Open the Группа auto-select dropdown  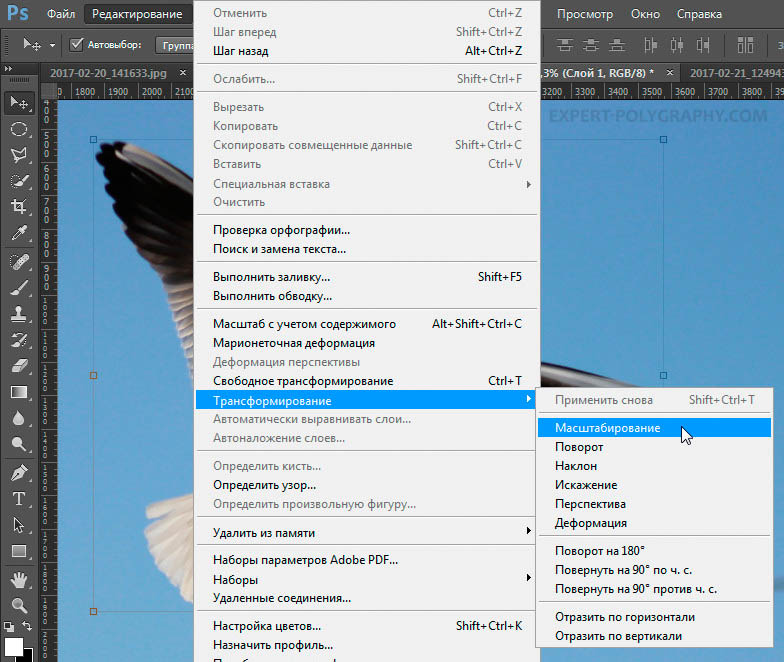(174, 46)
